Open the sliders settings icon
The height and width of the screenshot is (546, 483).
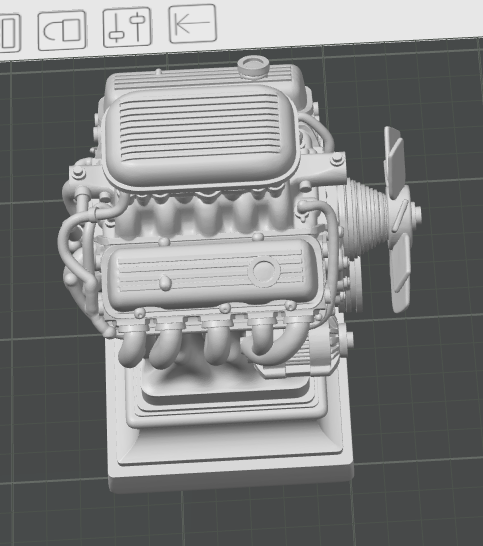point(127,27)
